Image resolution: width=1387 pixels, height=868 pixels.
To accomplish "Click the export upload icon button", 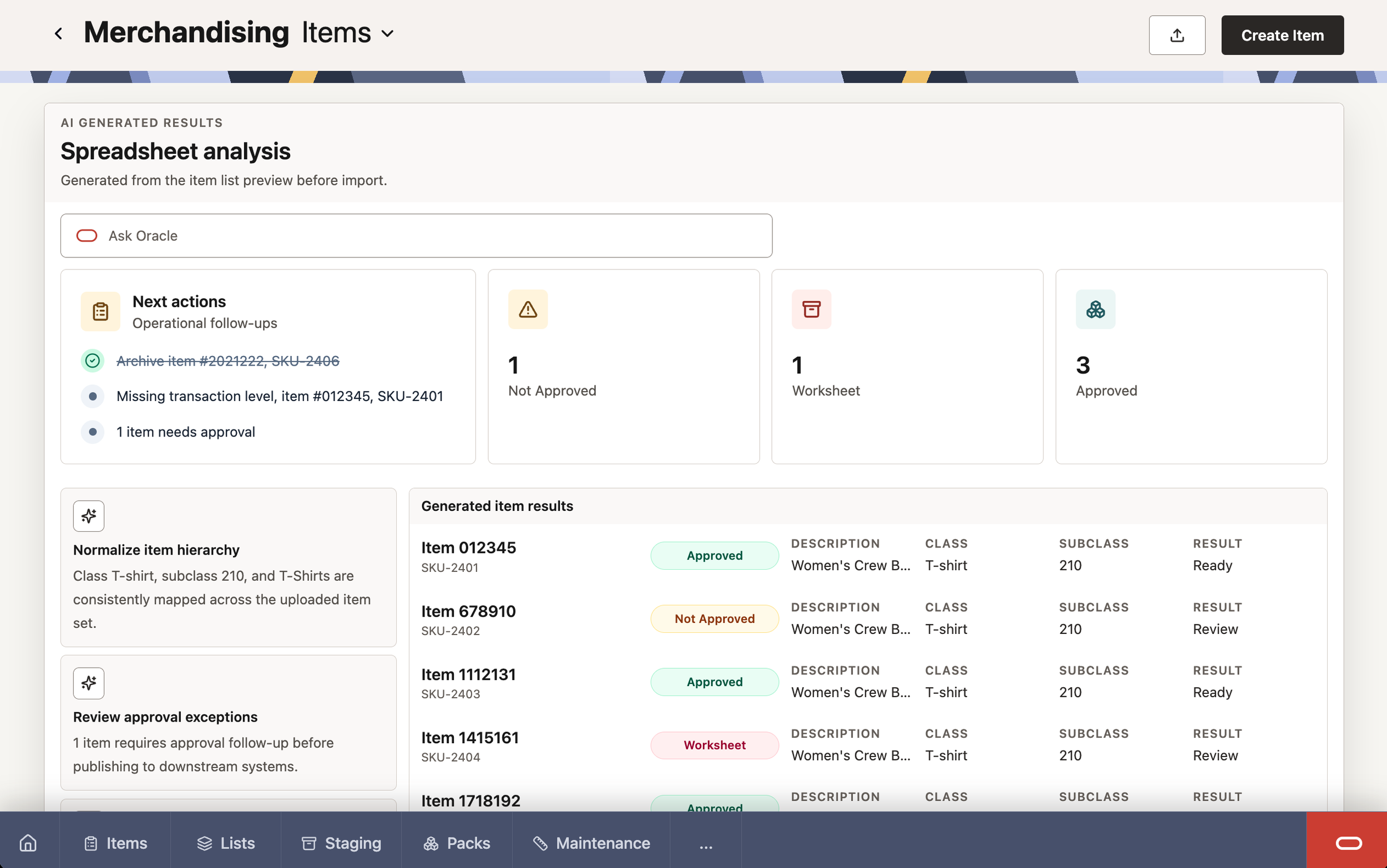I will (x=1176, y=35).
